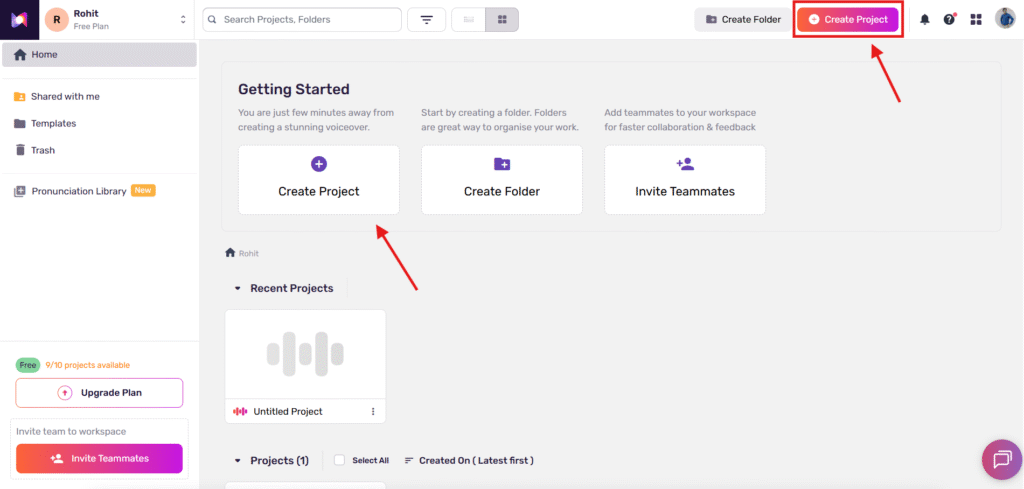Screen dimensions: 1024x489
Task: Click the Rohit breadcrumb link
Action: click(248, 253)
